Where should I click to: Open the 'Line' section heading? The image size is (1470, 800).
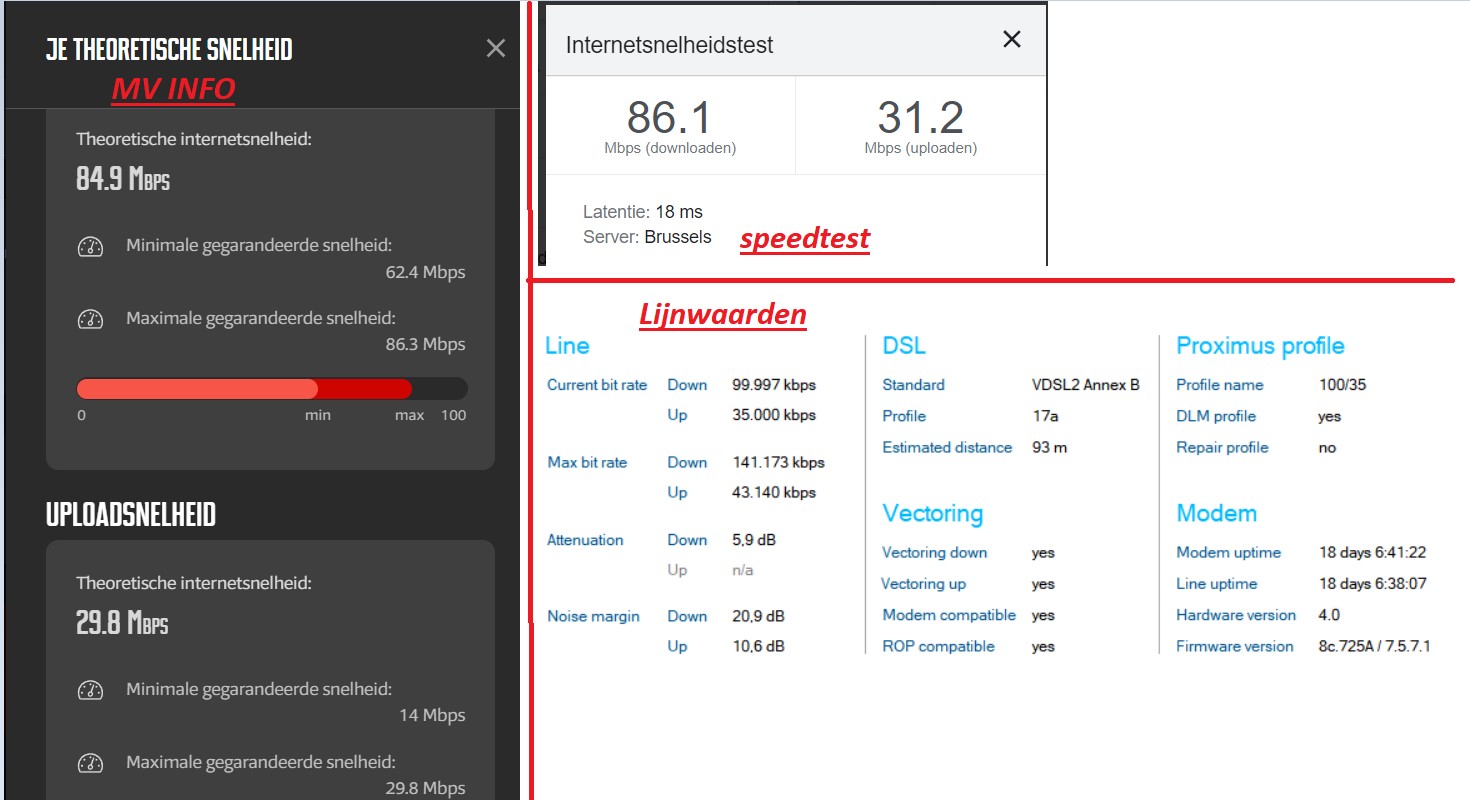pyautogui.click(x=567, y=346)
